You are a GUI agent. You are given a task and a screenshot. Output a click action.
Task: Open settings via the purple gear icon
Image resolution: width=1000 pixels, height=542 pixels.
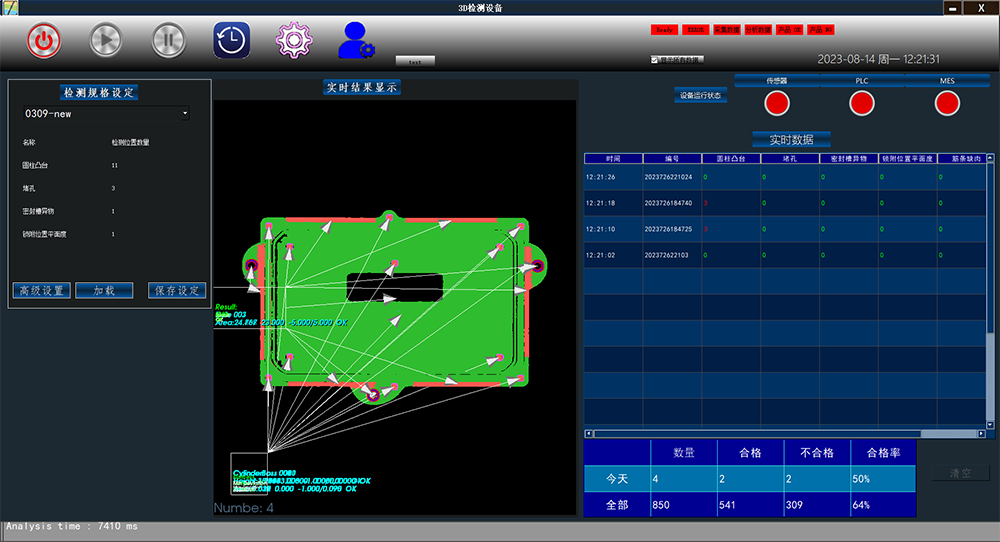pyautogui.click(x=294, y=41)
